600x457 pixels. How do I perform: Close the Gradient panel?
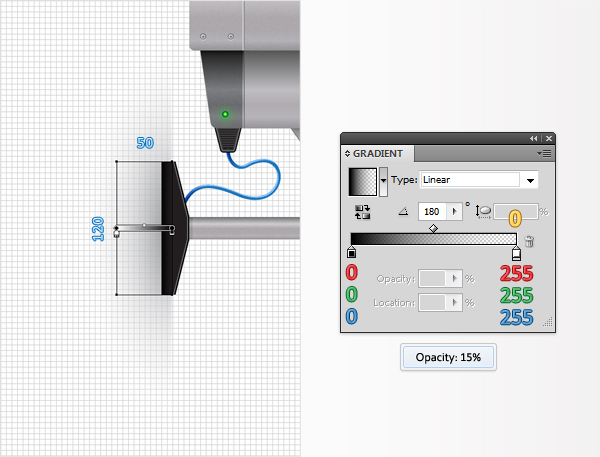coord(549,139)
